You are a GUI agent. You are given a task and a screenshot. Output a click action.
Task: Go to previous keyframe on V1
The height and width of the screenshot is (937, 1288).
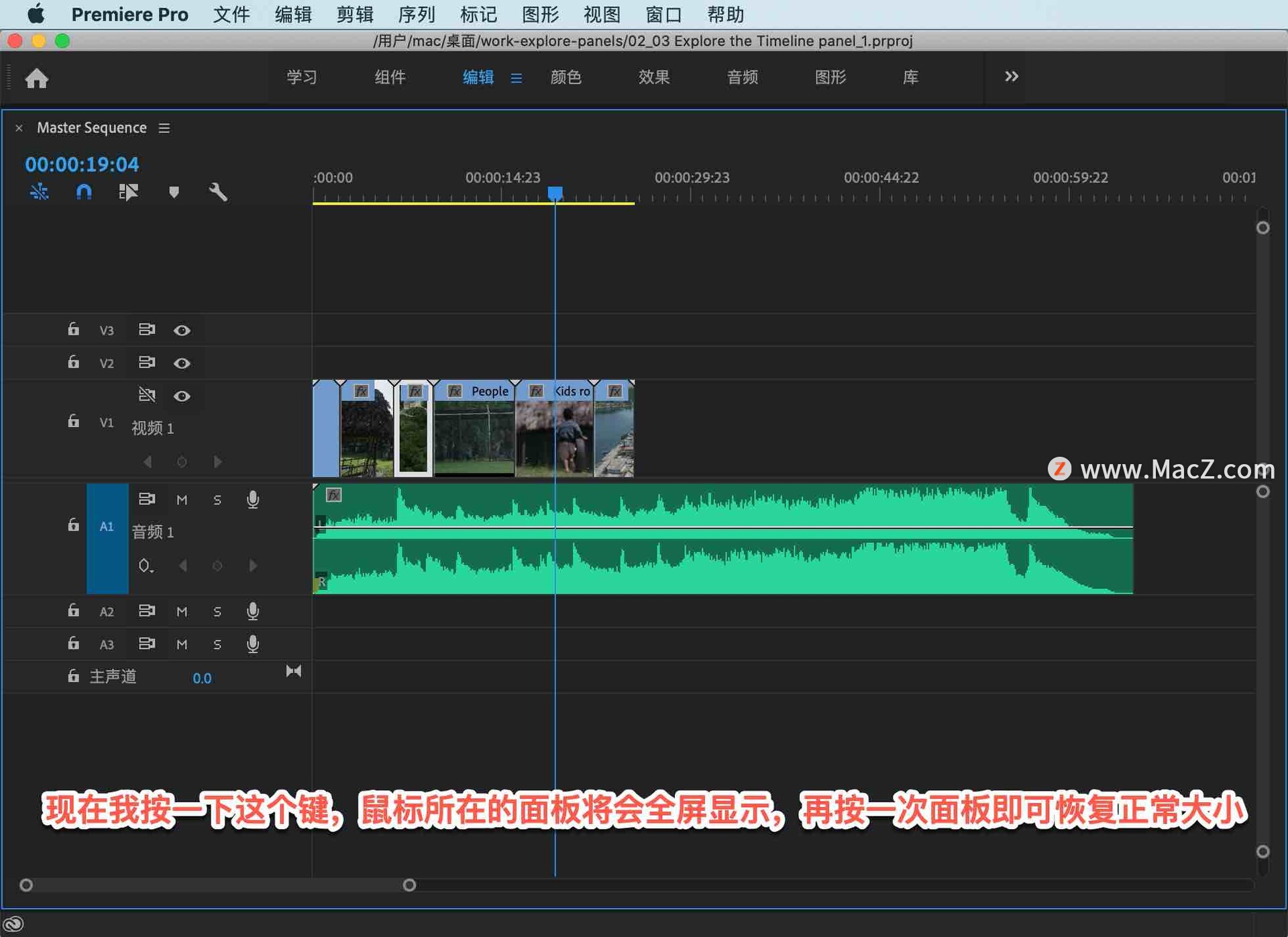tap(148, 461)
